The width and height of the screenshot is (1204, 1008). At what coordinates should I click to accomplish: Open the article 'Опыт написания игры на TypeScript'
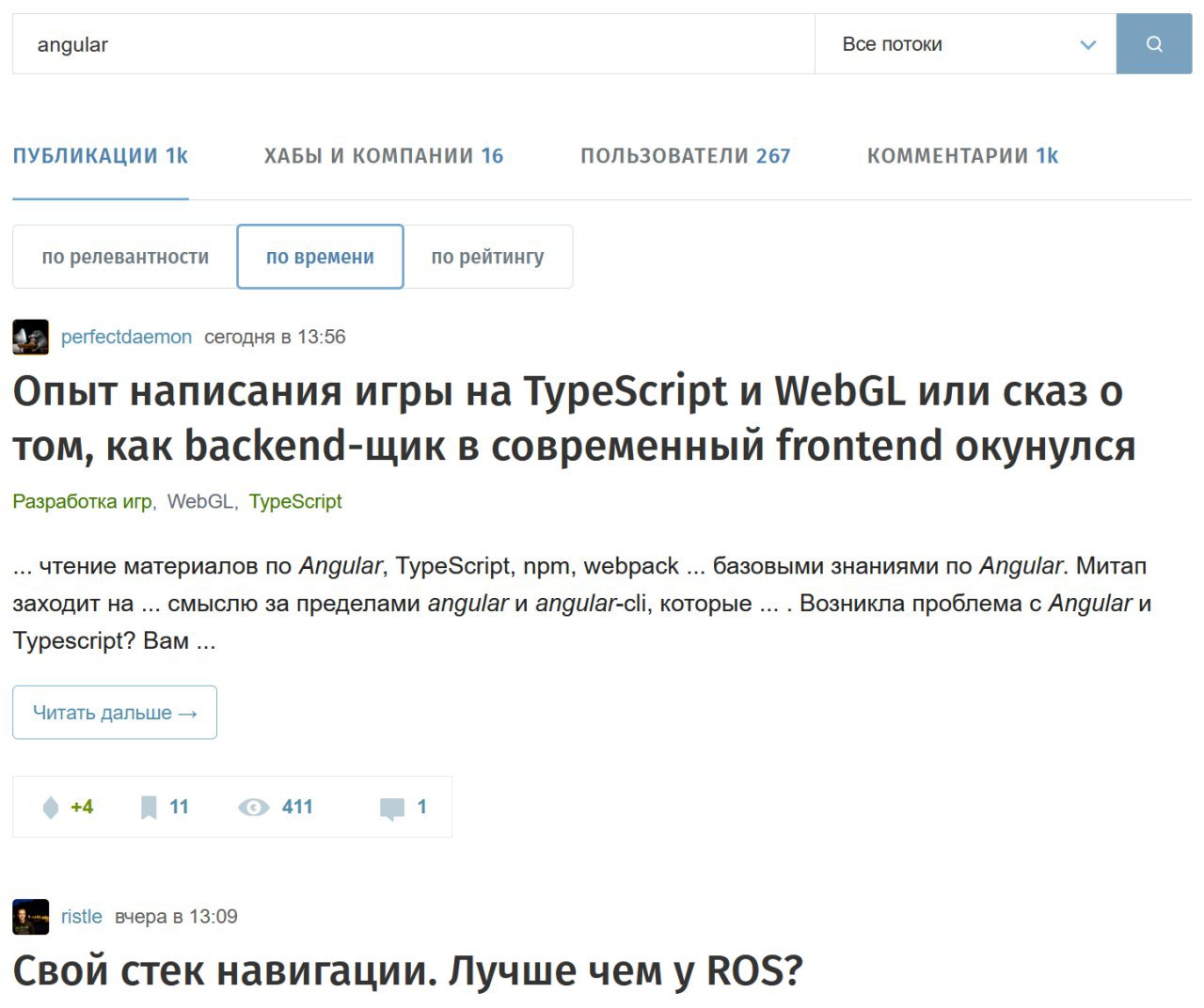[574, 418]
